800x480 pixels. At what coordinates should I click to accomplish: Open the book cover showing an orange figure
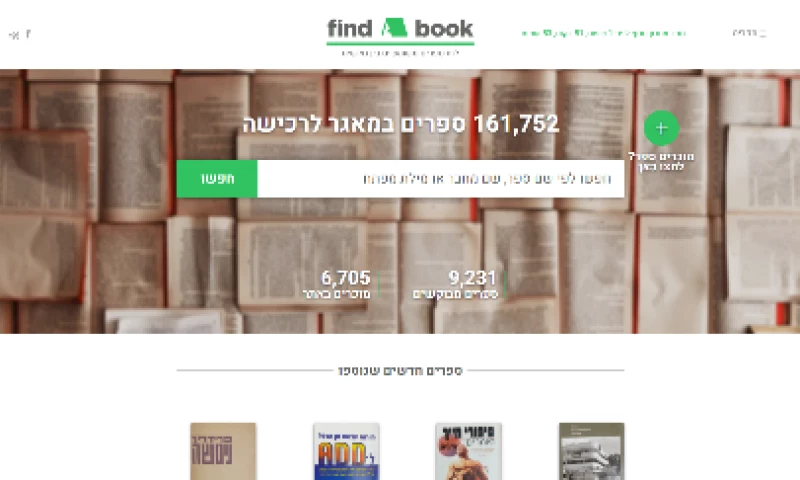pos(468,451)
